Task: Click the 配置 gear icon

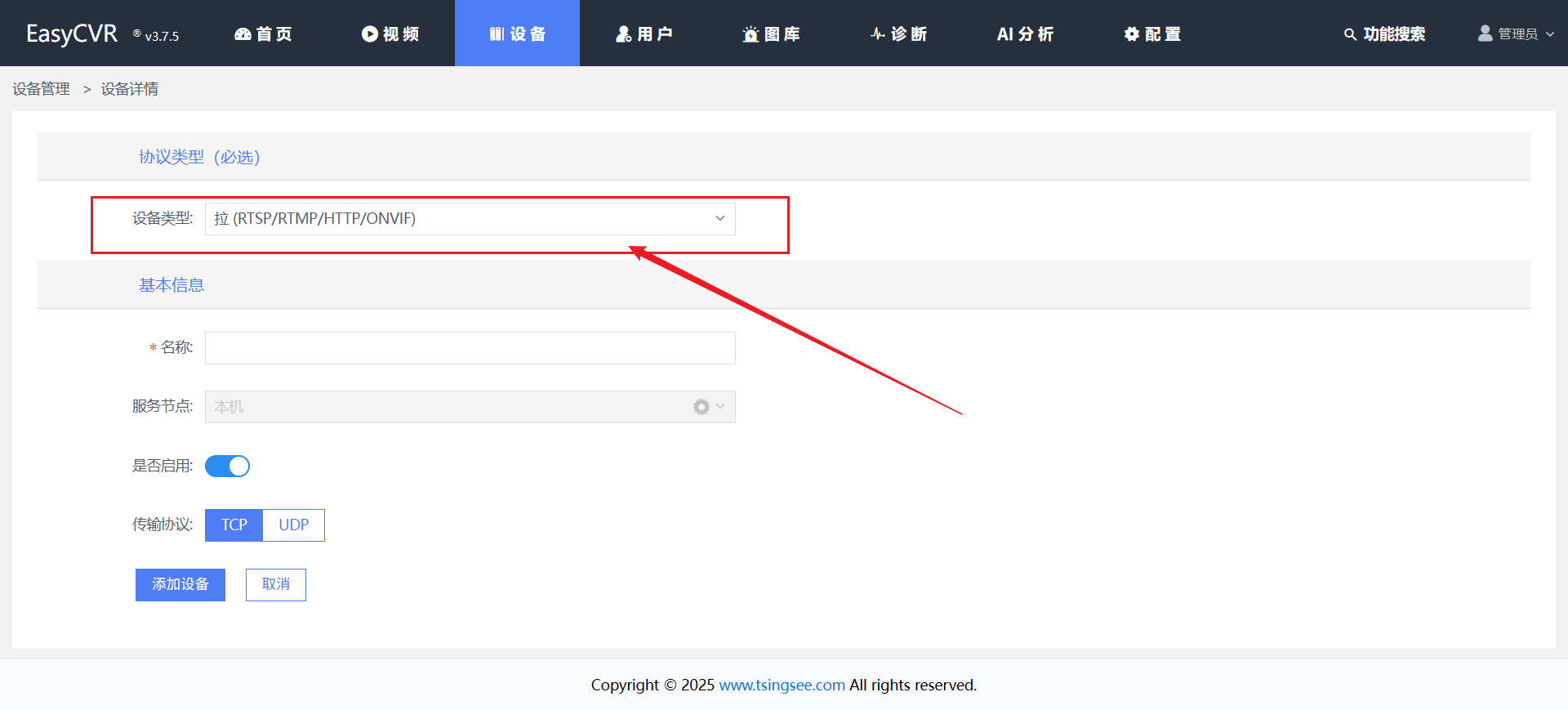Action: point(1132,34)
